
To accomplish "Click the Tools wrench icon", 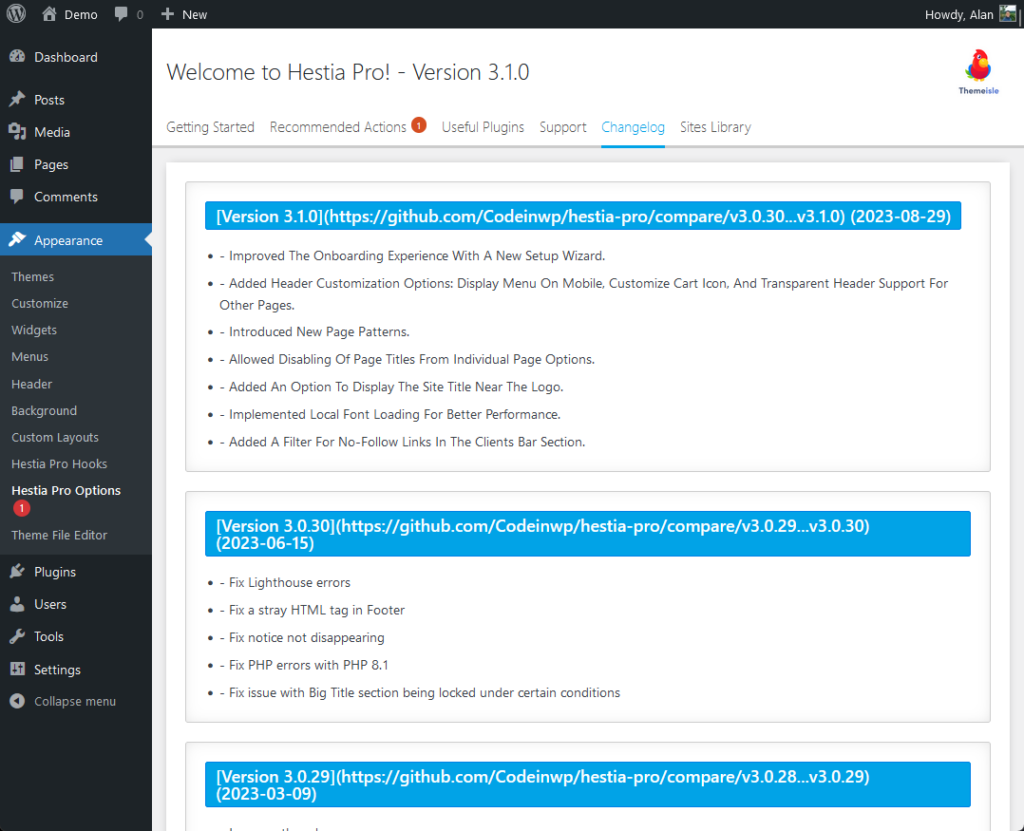I will click(x=17, y=636).
